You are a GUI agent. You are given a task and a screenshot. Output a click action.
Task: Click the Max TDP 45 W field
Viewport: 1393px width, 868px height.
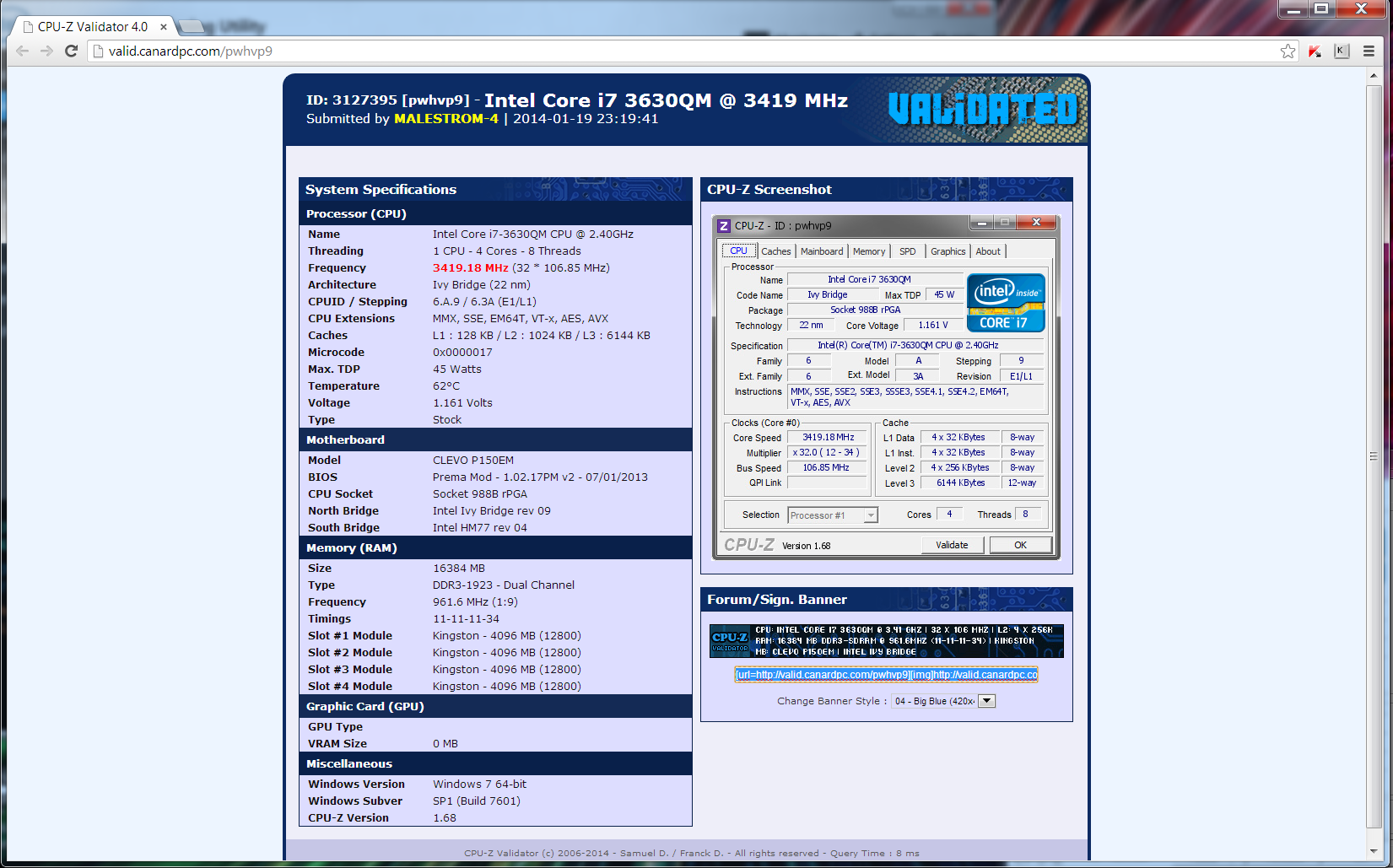[944, 294]
